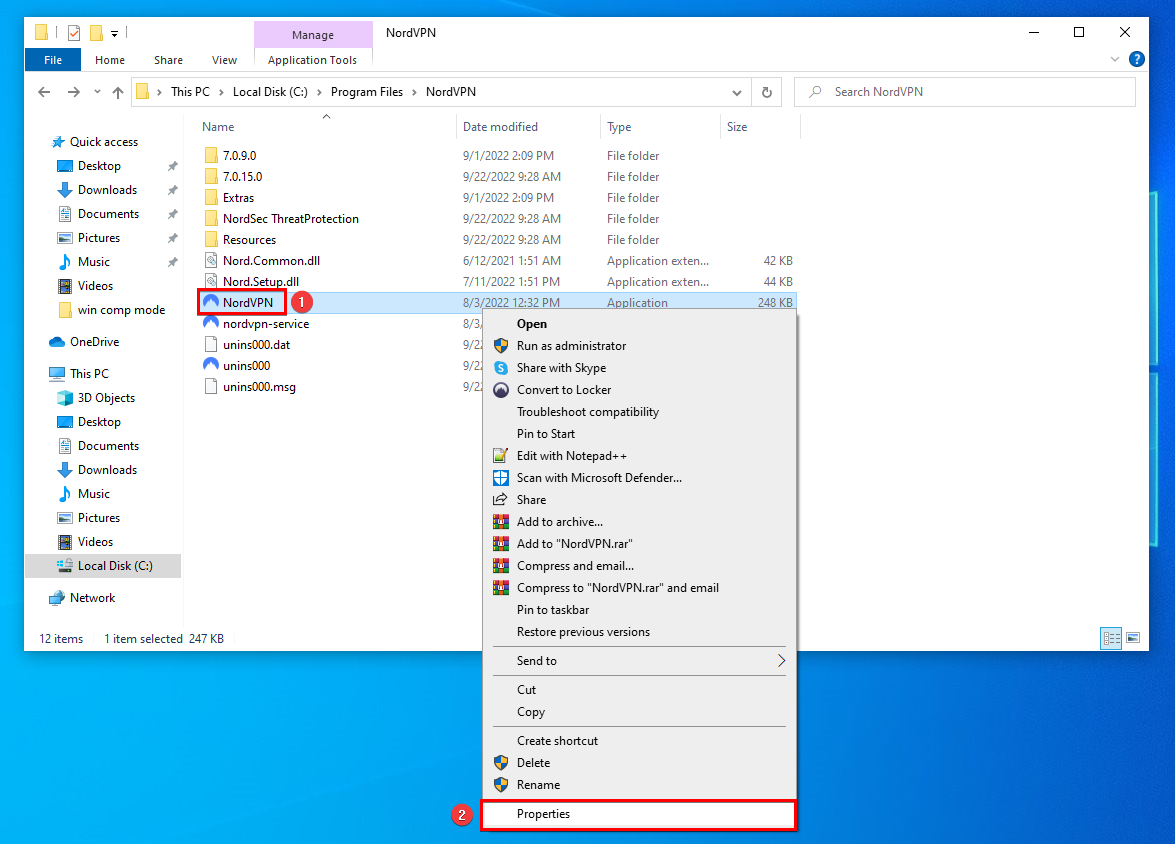This screenshot has height=844, width=1175.
Task: Sort files by Date modified column
Action: pos(500,127)
